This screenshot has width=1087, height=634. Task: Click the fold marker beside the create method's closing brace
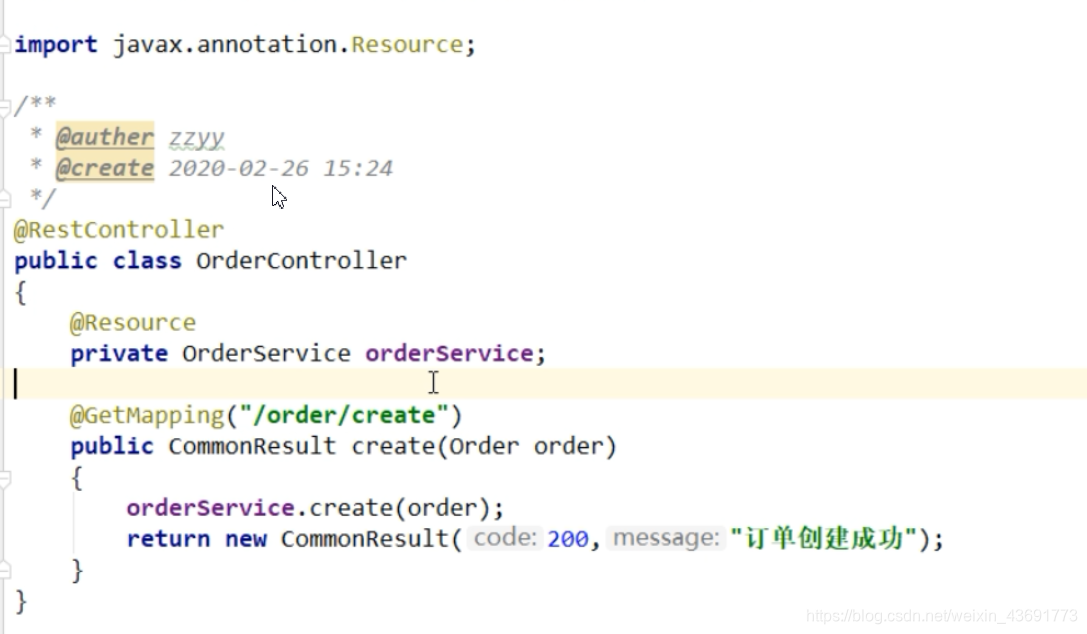pos(5,570)
